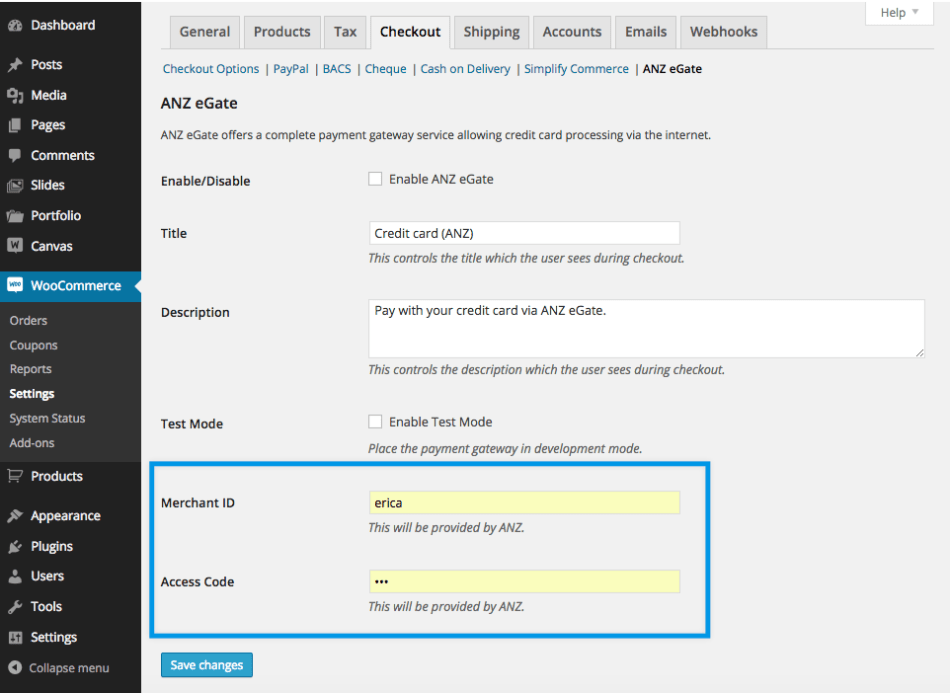
Task: Open the Simplify Commerce link
Action: (x=576, y=69)
